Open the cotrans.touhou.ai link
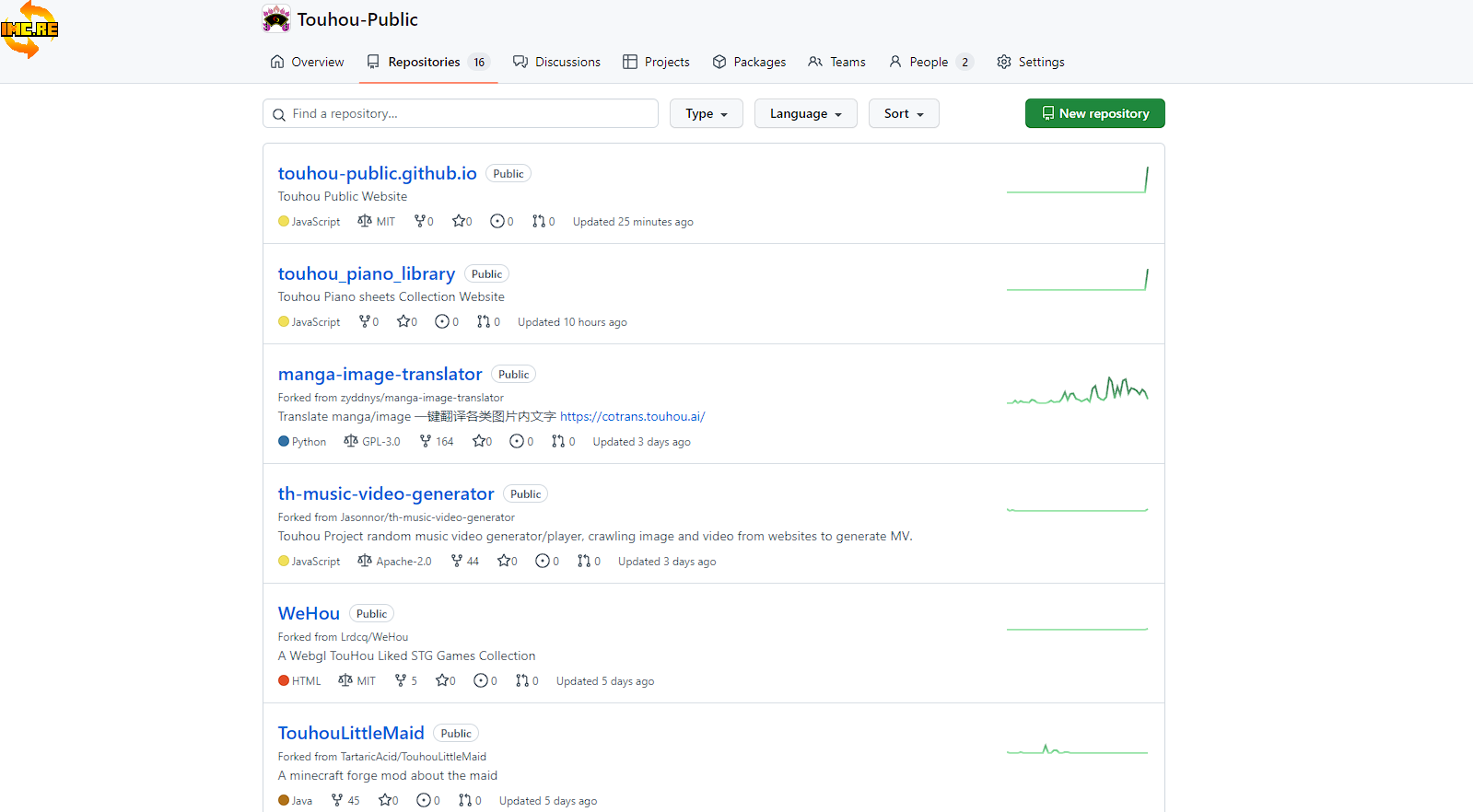 point(632,417)
